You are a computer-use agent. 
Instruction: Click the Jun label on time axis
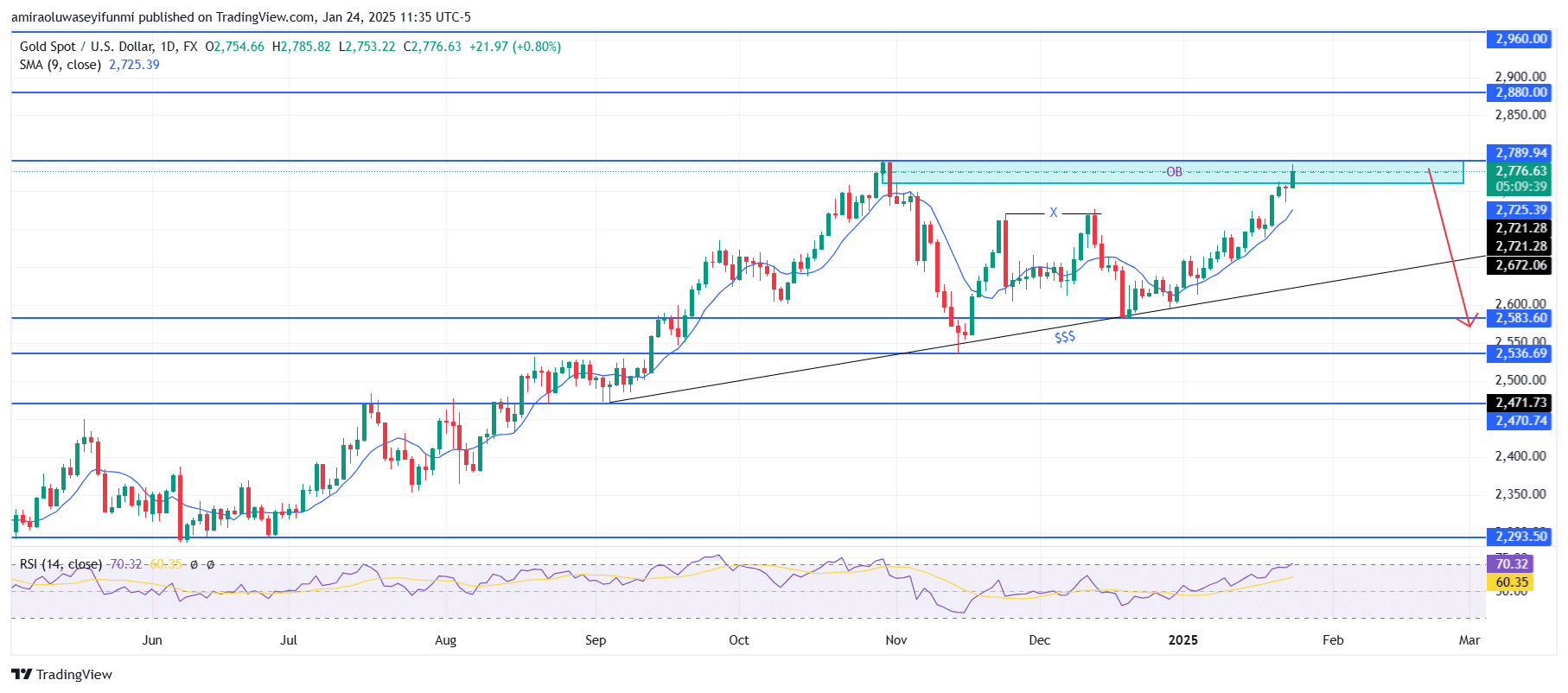(x=152, y=640)
